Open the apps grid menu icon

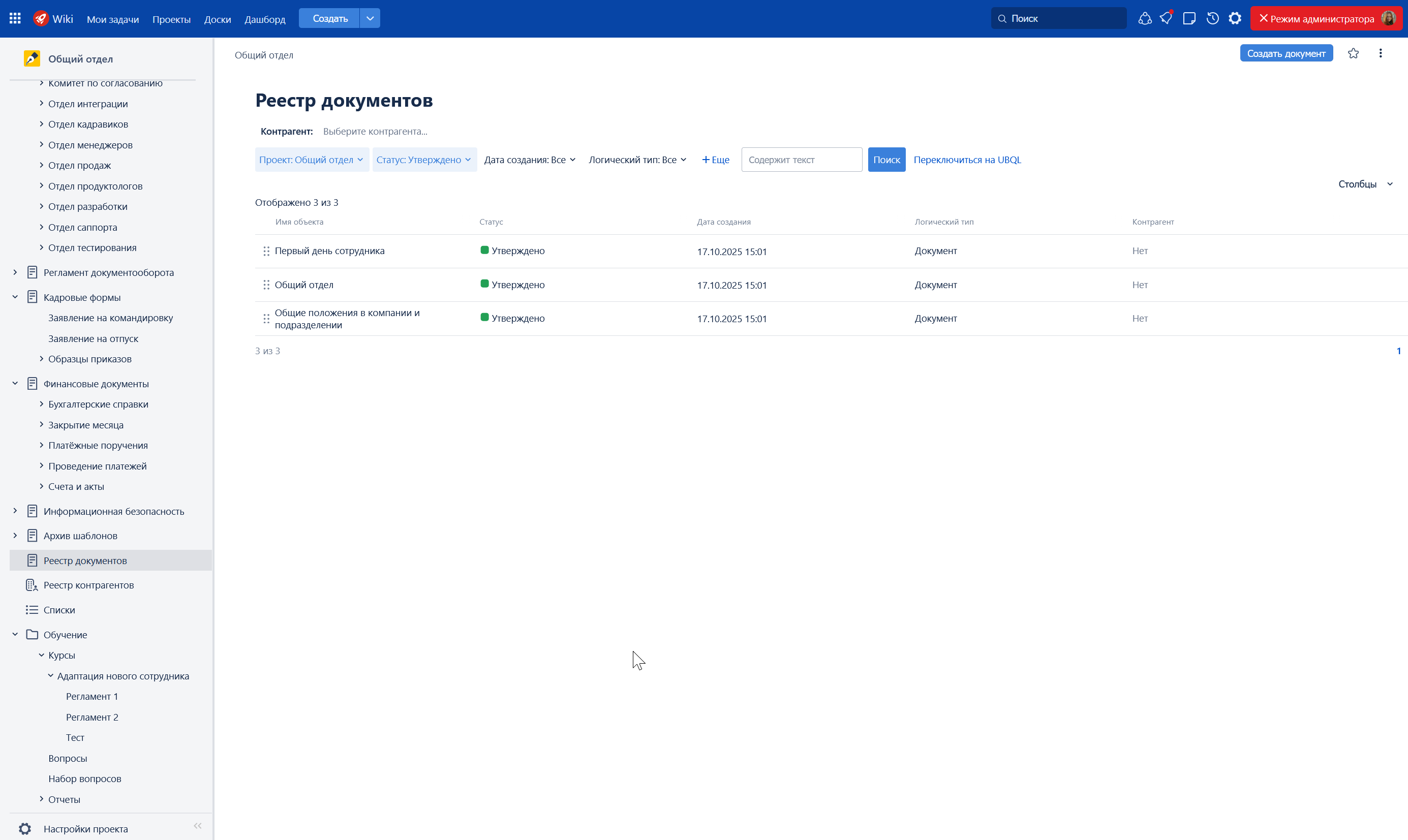(x=15, y=19)
